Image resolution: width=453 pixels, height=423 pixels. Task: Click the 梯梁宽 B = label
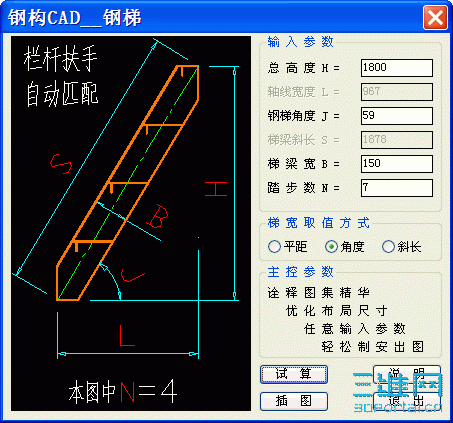coord(304,164)
